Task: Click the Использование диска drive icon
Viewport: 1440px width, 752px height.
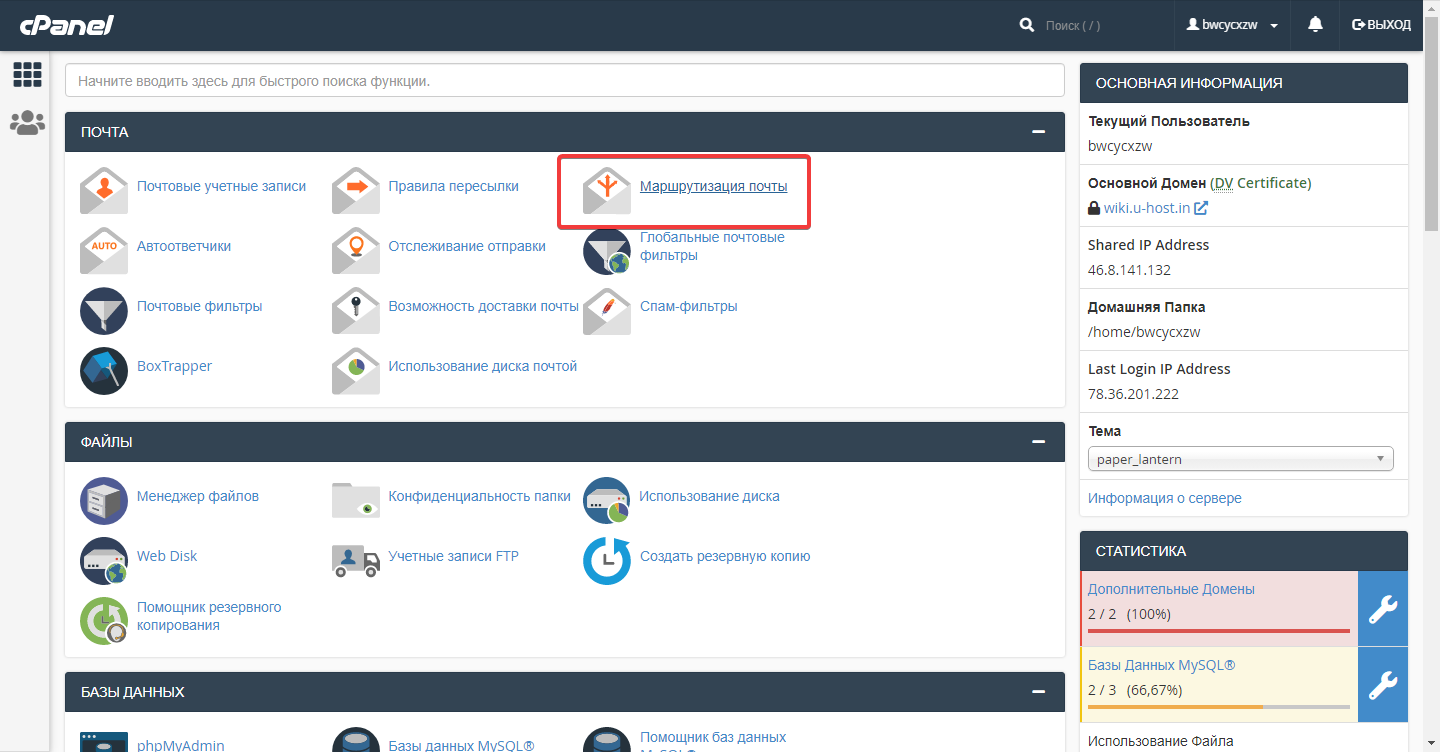Action: 607,501
